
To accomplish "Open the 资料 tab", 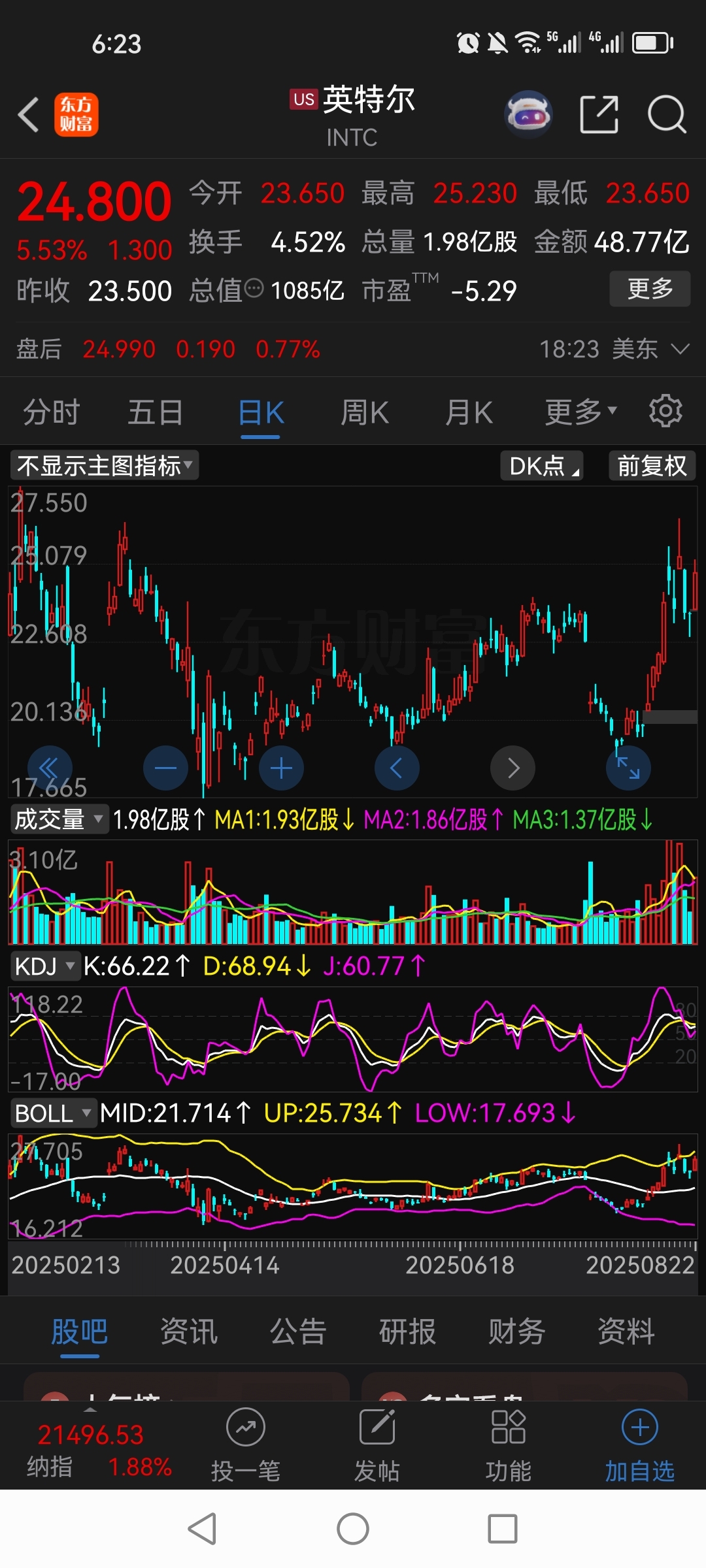I will coord(626,1331).
